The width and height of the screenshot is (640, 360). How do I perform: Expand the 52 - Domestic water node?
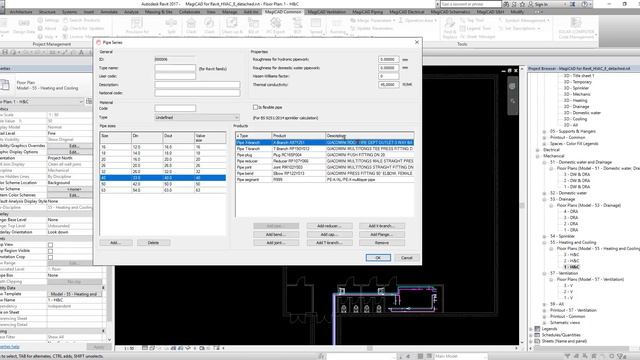pyautogui.click(x=544, y=193)
